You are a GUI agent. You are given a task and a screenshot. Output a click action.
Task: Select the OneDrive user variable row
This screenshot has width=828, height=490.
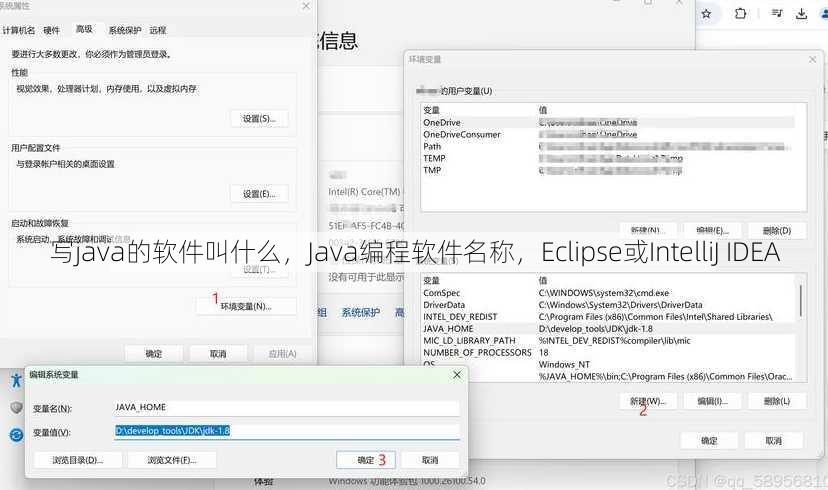(608, 122)
